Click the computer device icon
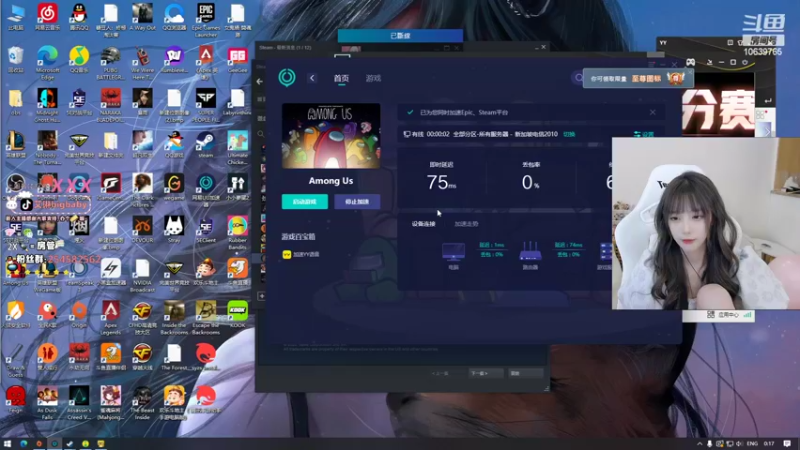 coord(454,252)
